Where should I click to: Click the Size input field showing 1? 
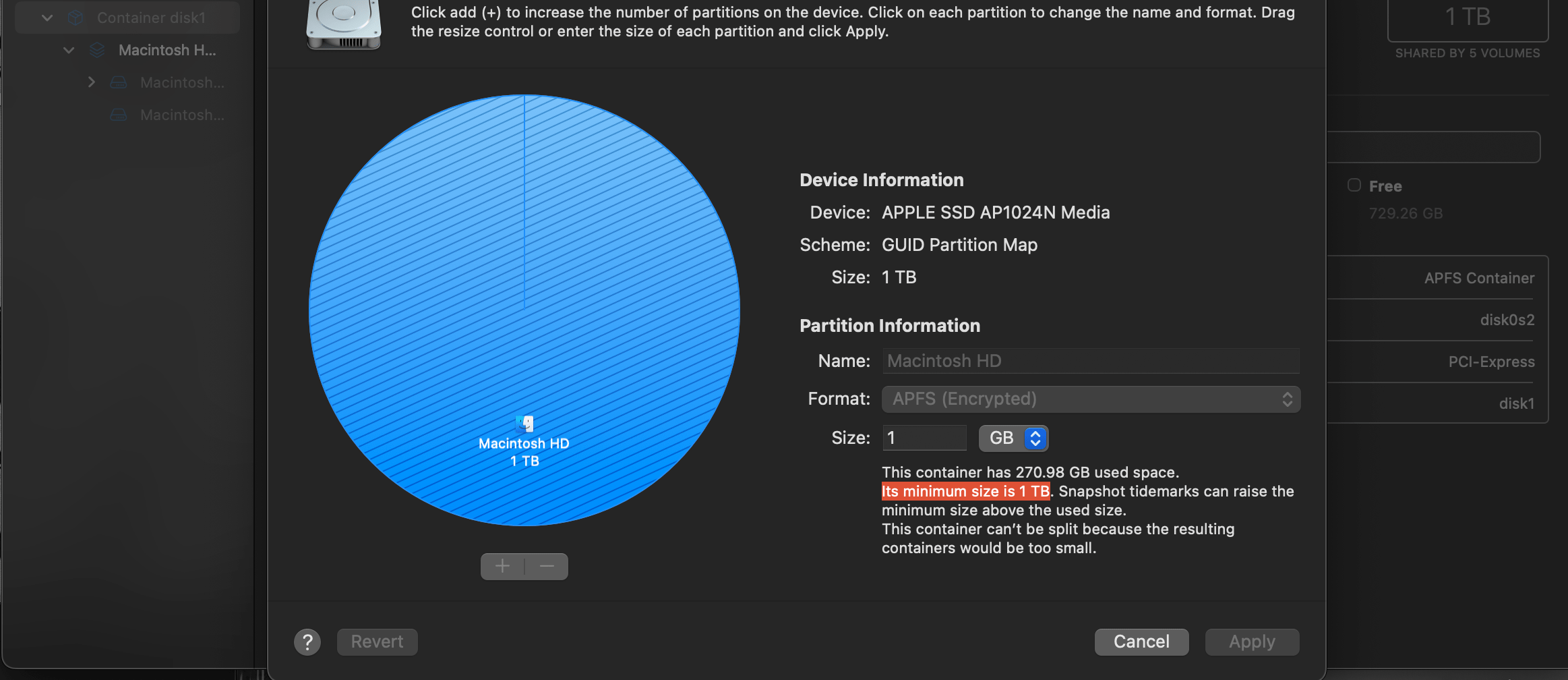tap(924, 438)
